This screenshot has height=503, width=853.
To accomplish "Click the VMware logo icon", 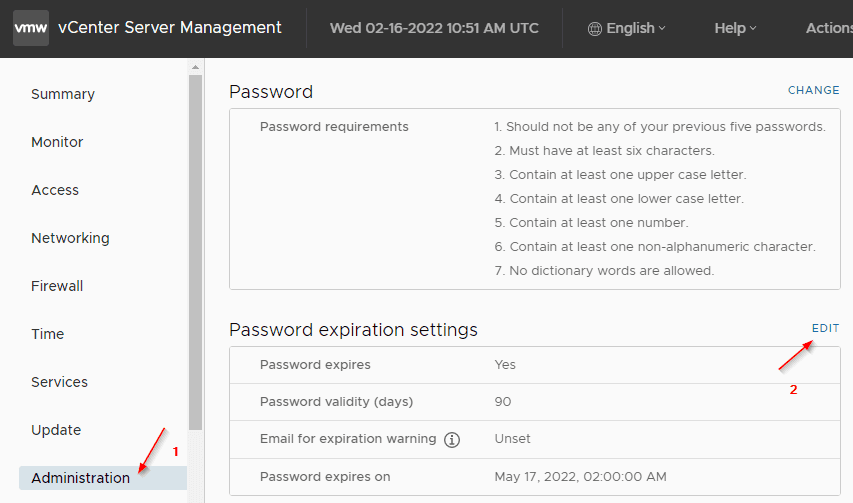I will pos(30,28).
